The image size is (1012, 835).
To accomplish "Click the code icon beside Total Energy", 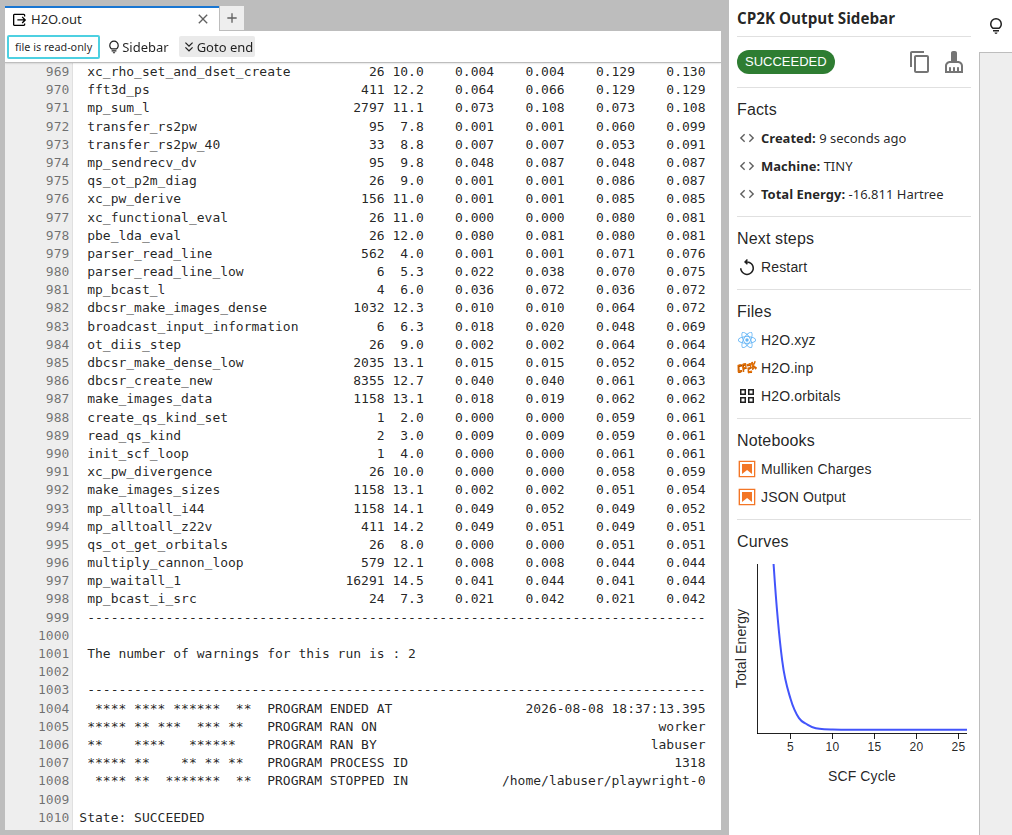I will [x=747, y=194].
